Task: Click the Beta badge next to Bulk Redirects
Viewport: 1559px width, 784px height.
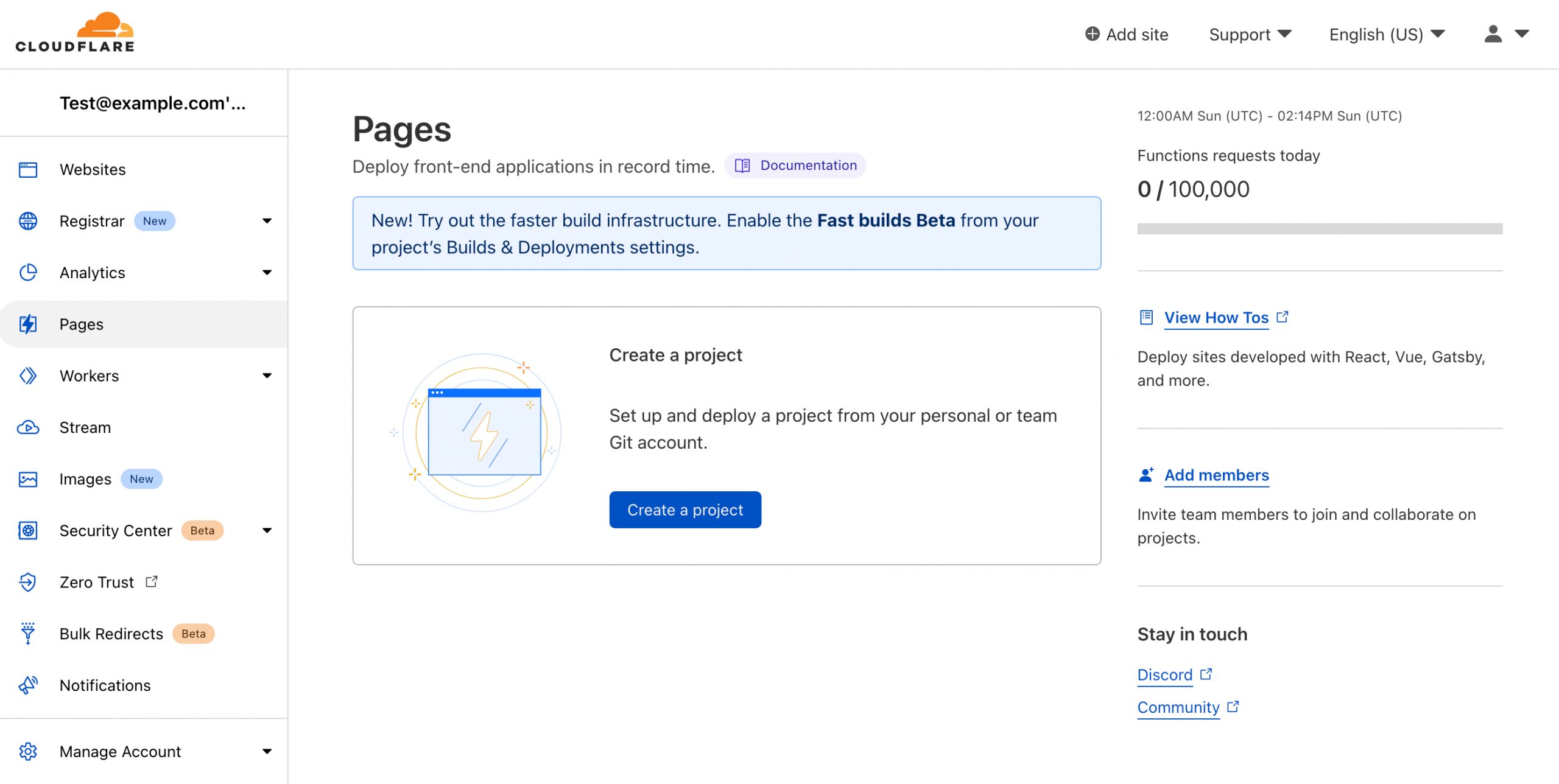Action: pos(194,634)
